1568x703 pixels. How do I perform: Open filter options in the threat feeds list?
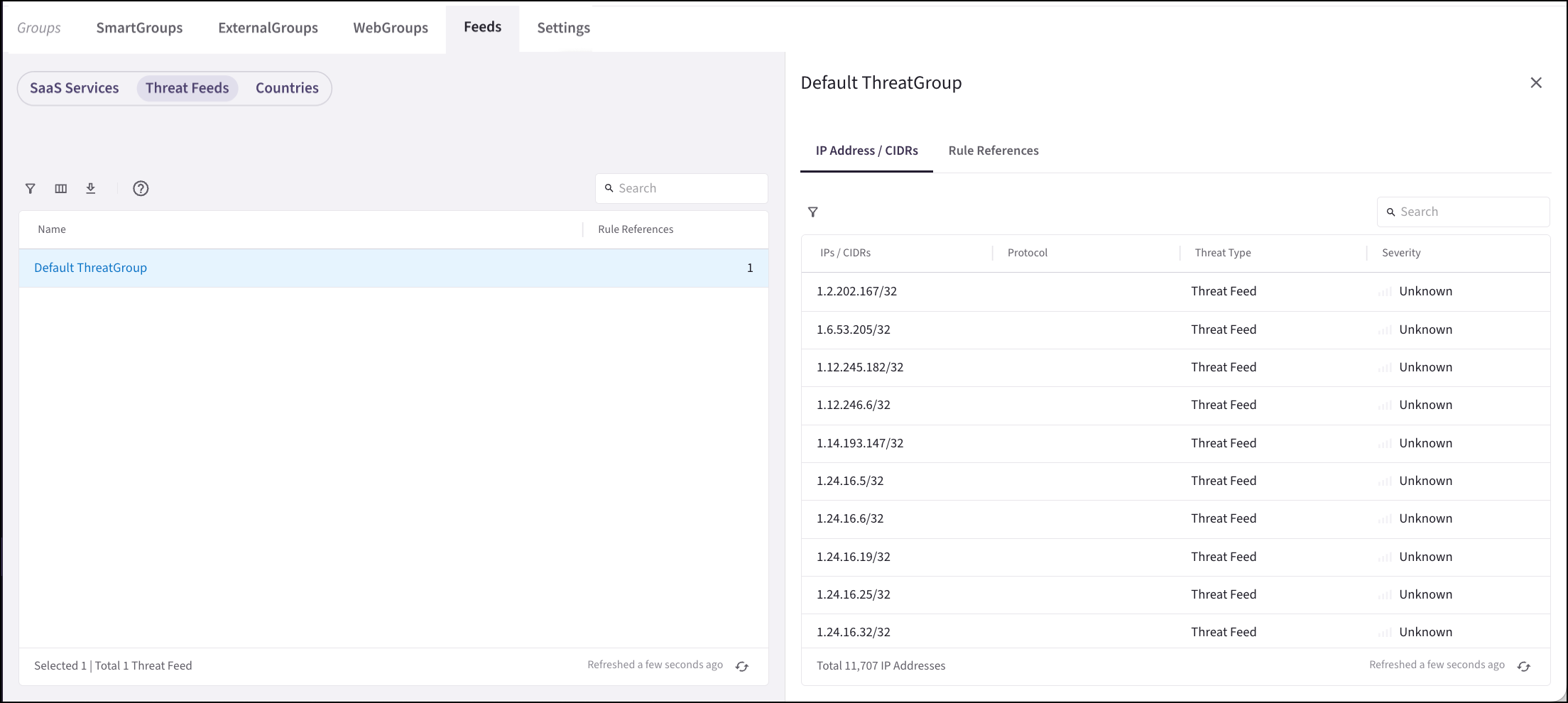[31, 188]
